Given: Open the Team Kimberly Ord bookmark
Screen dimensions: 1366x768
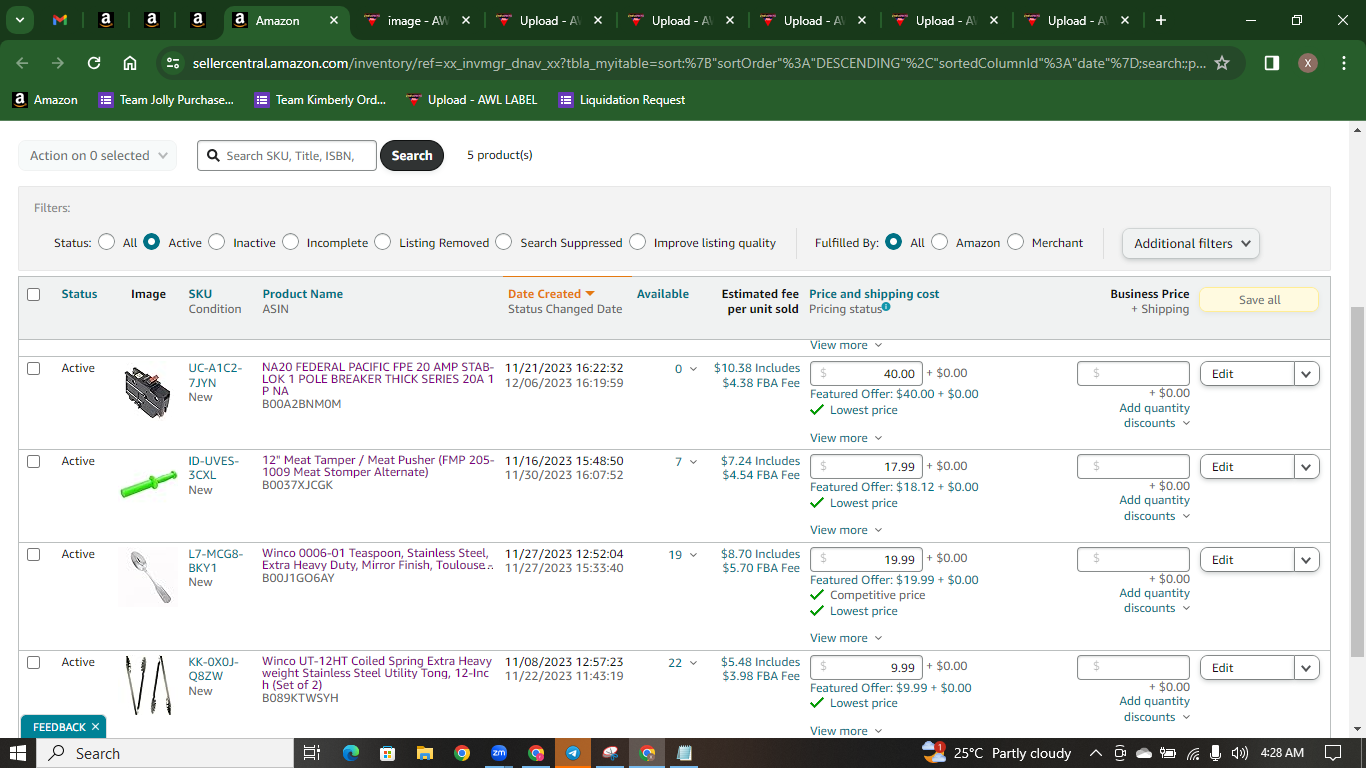Looking at the screenshot, I should (x=320, y=100).
